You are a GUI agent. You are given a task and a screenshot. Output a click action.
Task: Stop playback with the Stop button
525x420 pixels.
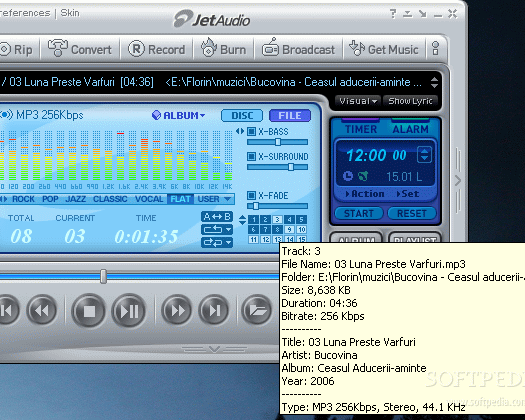coord(89,310)
